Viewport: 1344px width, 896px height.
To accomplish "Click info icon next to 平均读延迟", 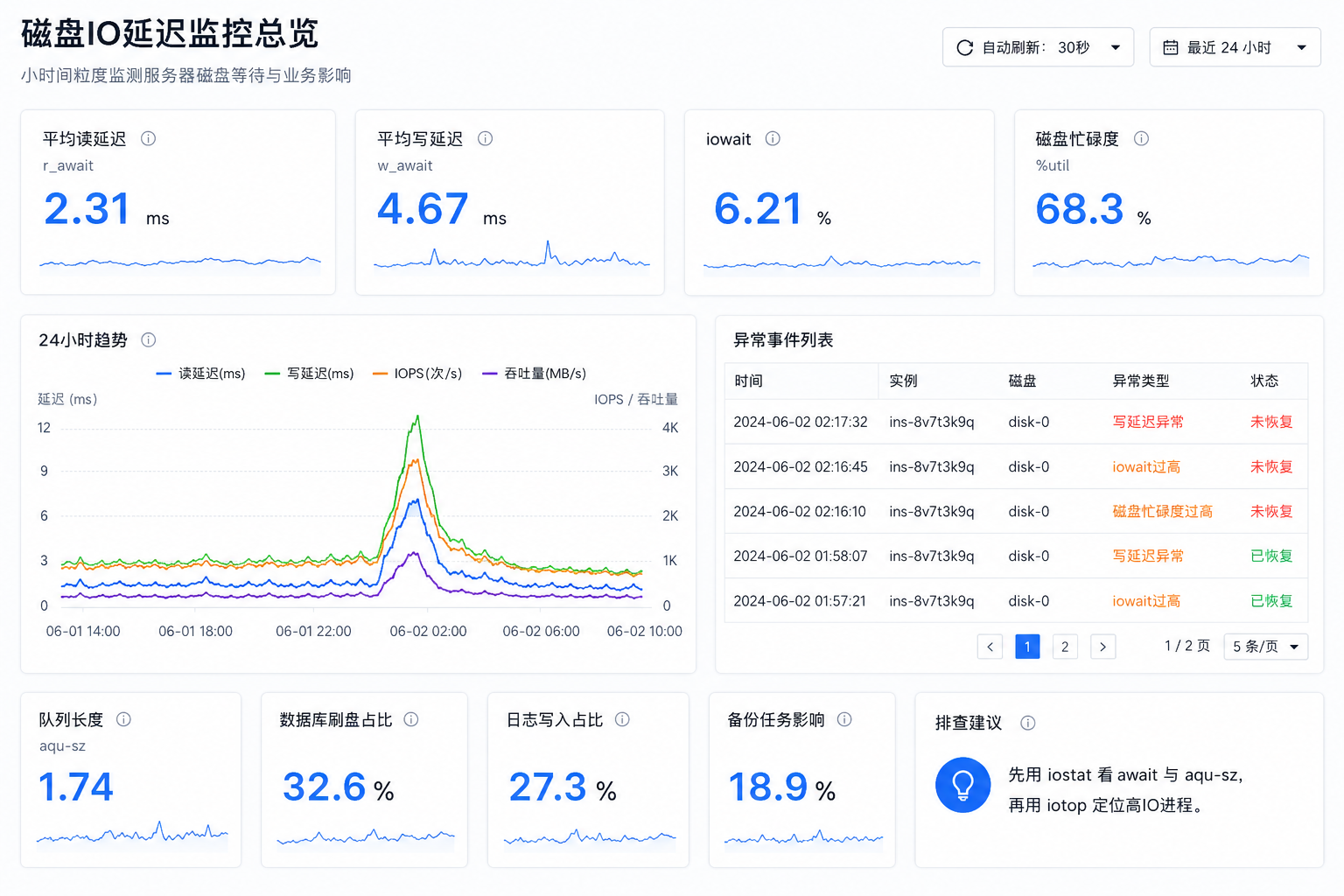I will tap(149, 138).
